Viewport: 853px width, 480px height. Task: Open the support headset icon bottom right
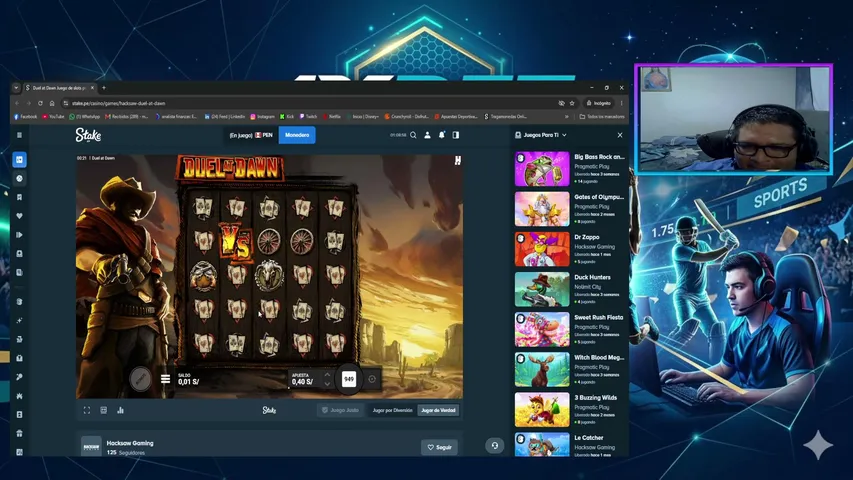pyautogui.click(x=495, y=446)
